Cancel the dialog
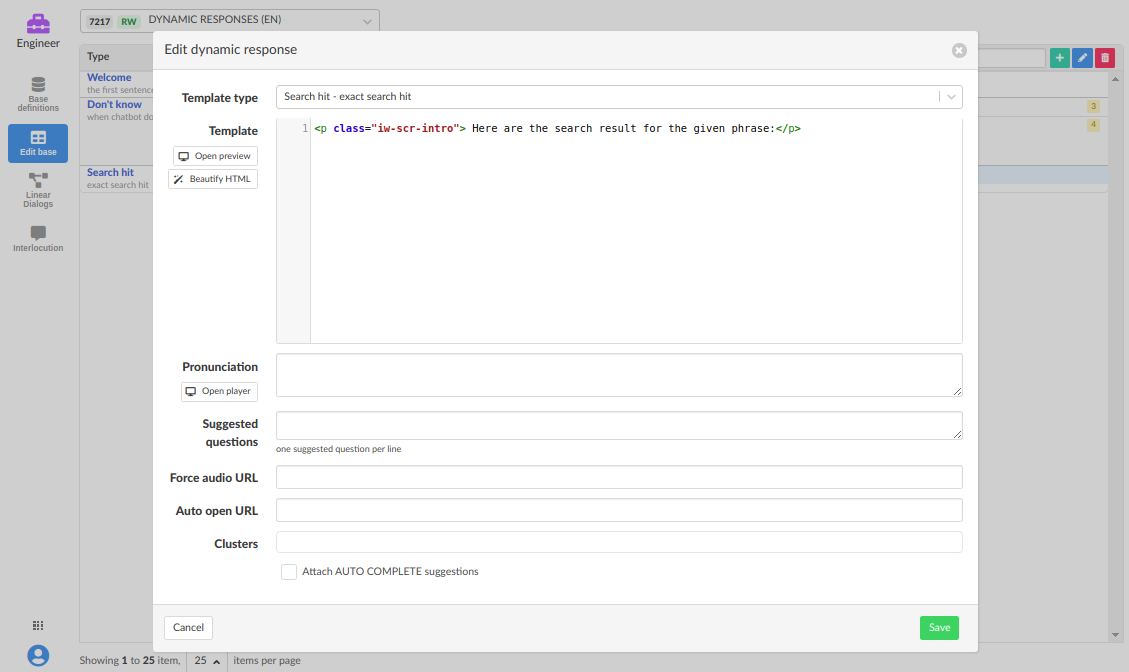Screen dimensions: 1129x672 (x=188, y=627)
